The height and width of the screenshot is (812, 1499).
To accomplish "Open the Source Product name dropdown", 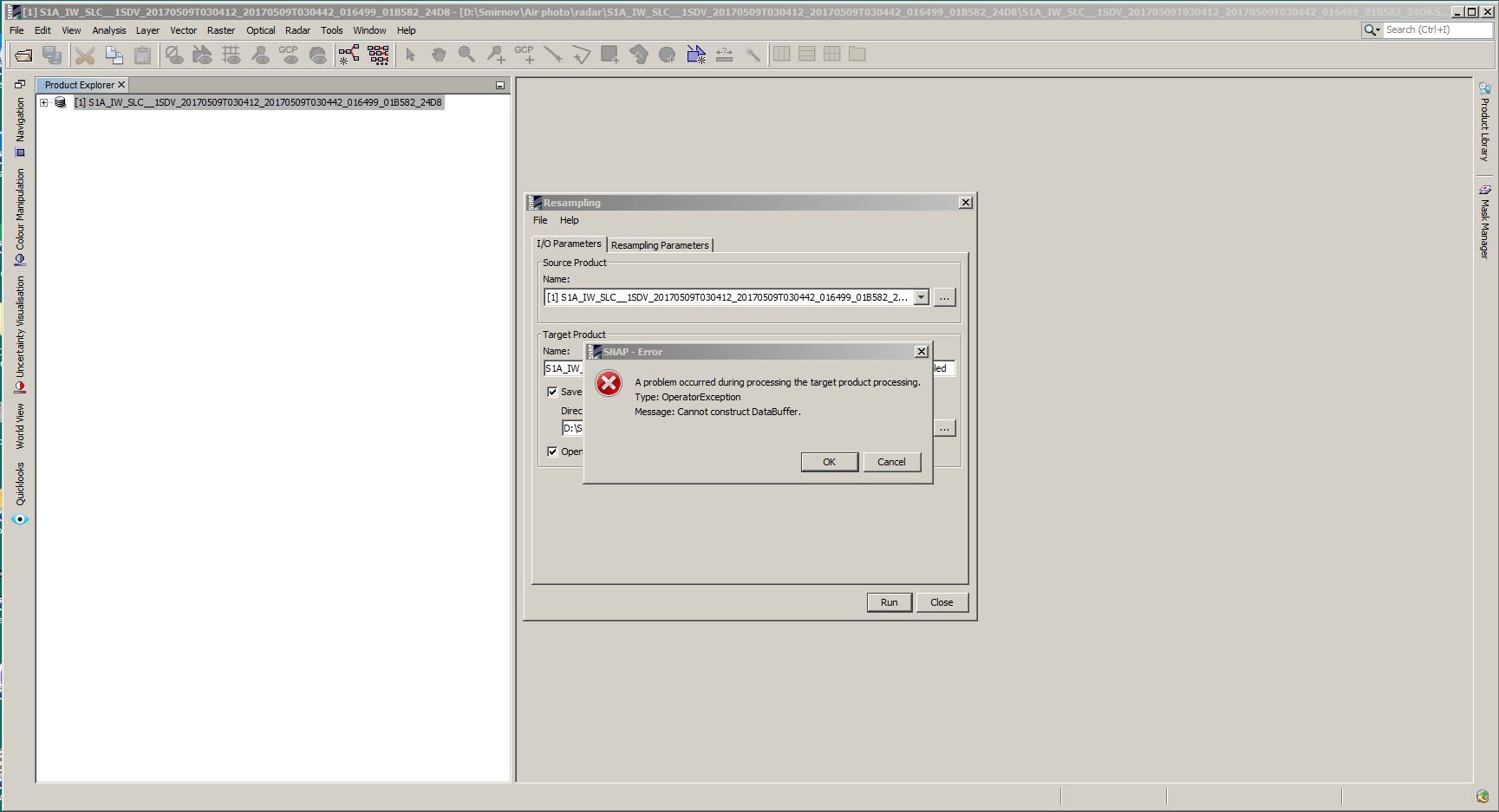I will [921, 297].
